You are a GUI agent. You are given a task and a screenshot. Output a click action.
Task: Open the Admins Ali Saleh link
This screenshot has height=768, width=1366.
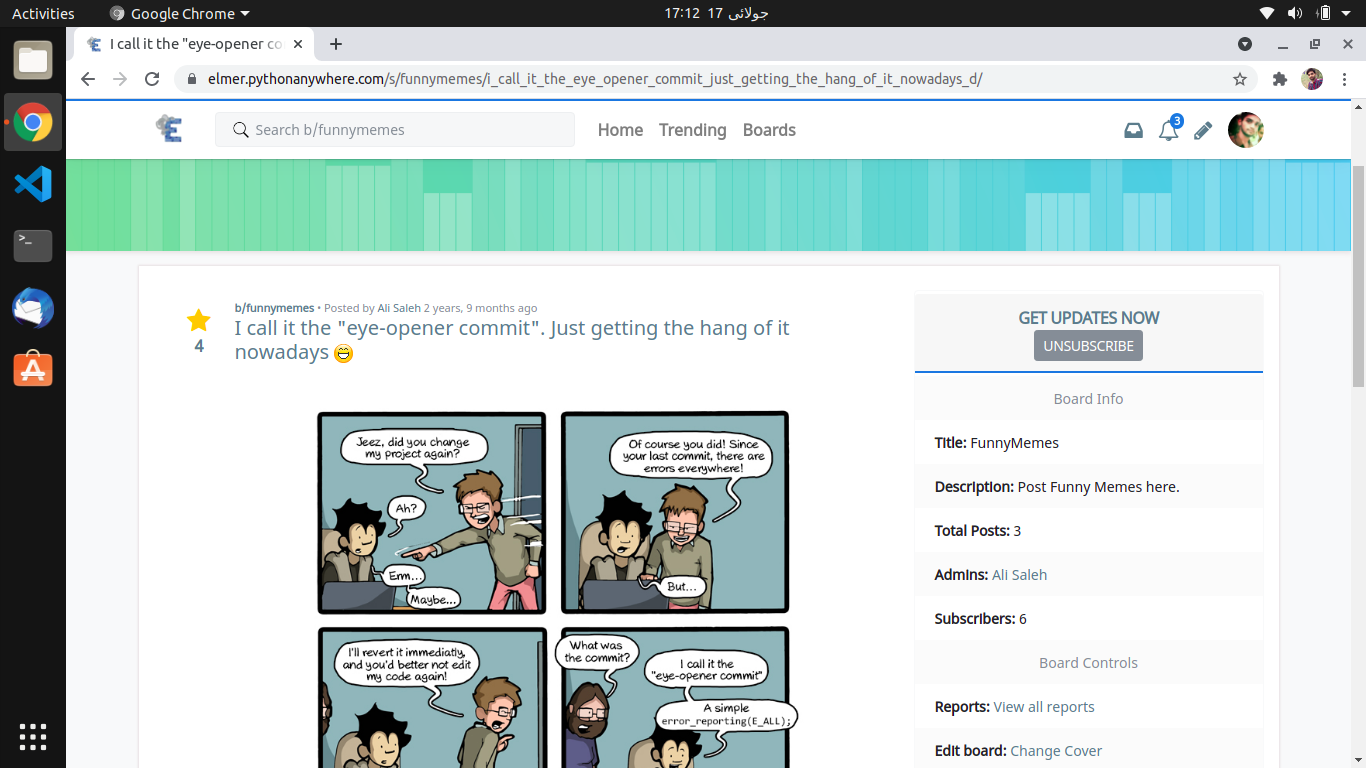[x=1019, y=575]
